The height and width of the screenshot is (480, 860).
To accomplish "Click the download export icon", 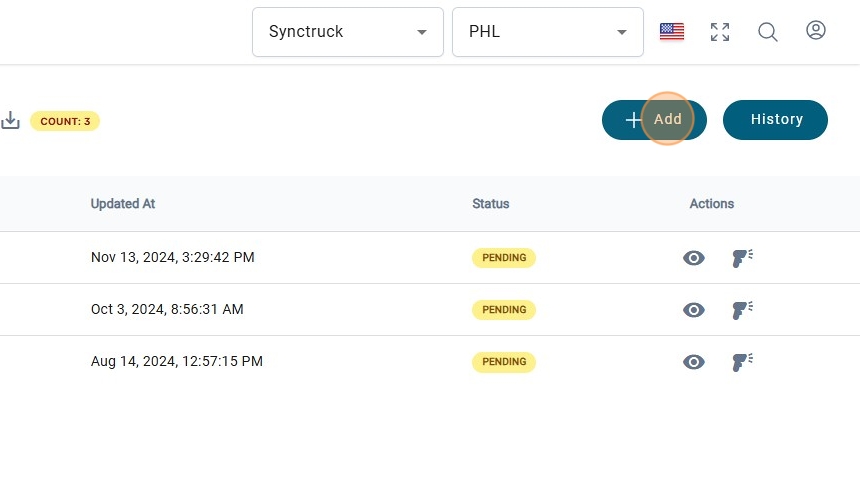I will click(x=10, y=120).
